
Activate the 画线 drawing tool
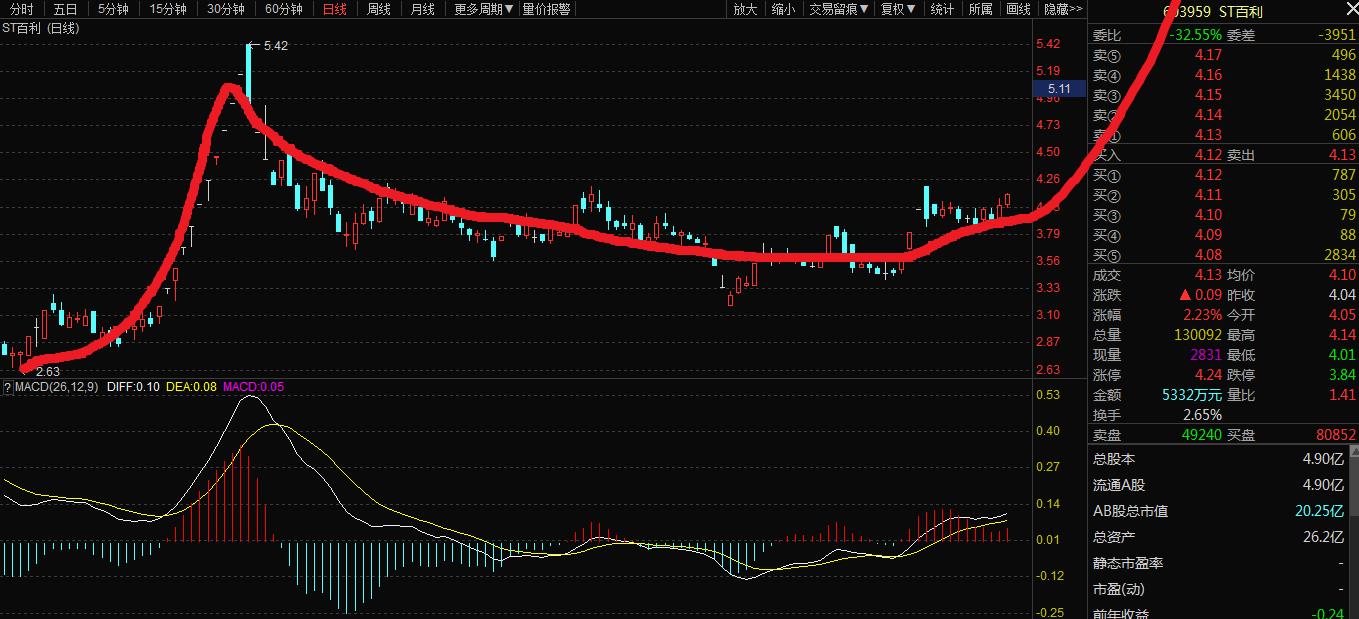point(1018,9)
